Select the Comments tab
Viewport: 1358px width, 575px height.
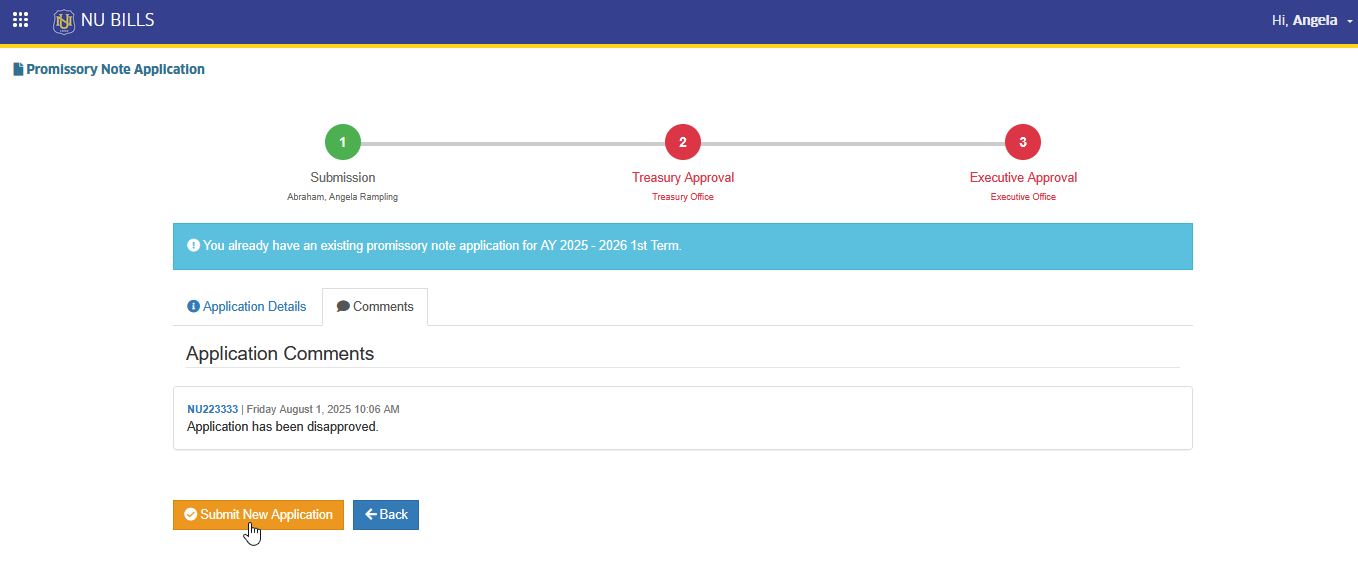375,307
